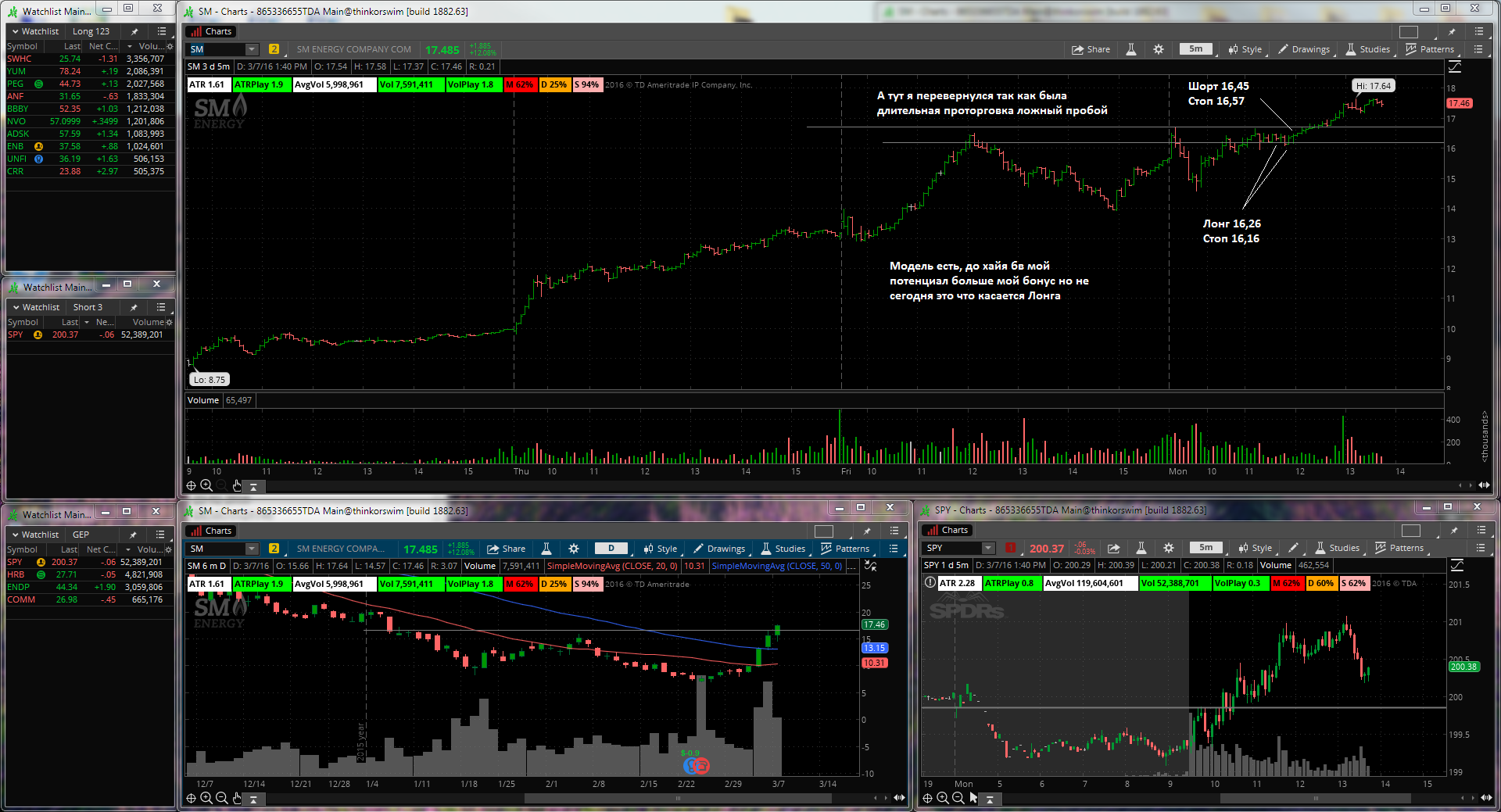
Task: Open symbol dropdown arrow for SM, top chart
Action: 252,49
